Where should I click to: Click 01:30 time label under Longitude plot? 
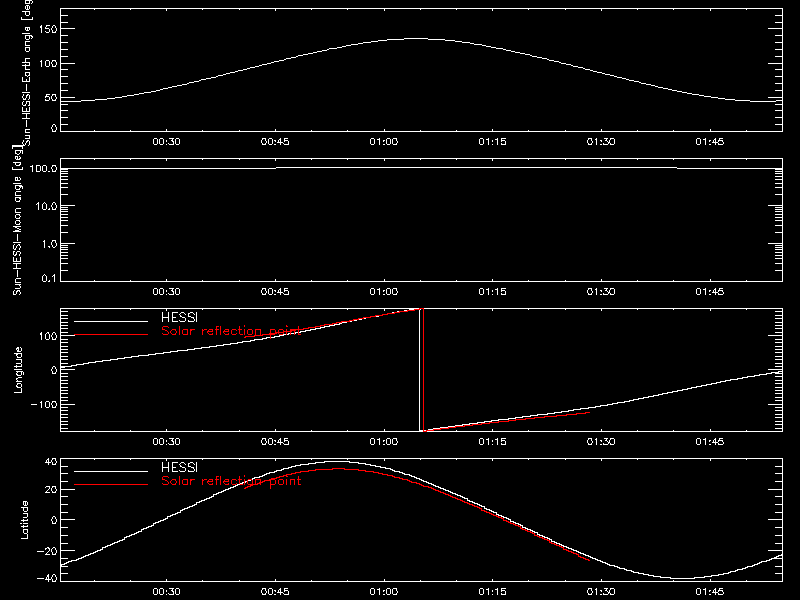pos(601,442)
